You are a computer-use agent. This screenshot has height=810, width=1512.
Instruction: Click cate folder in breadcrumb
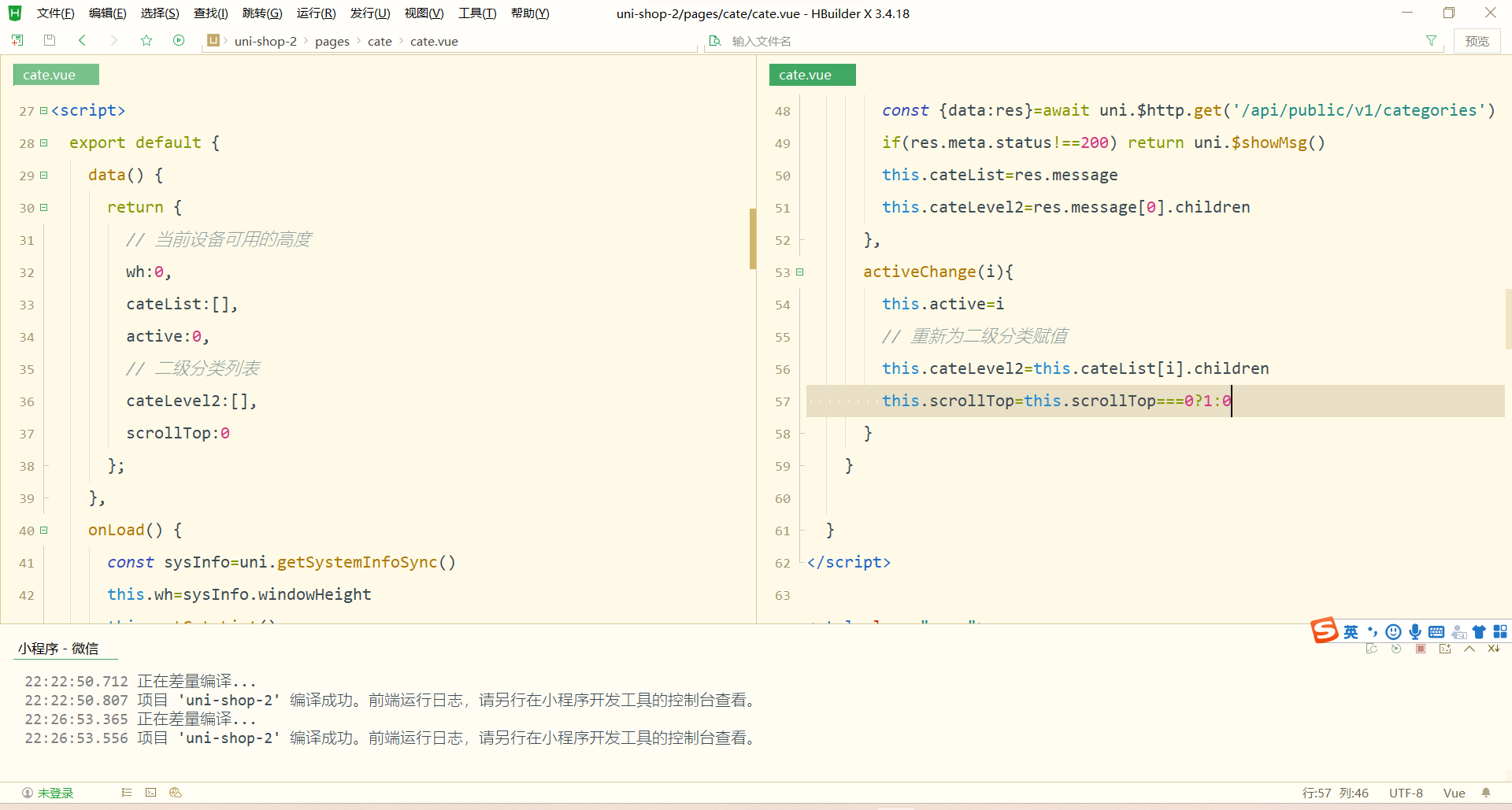click(x=380, y=41)
